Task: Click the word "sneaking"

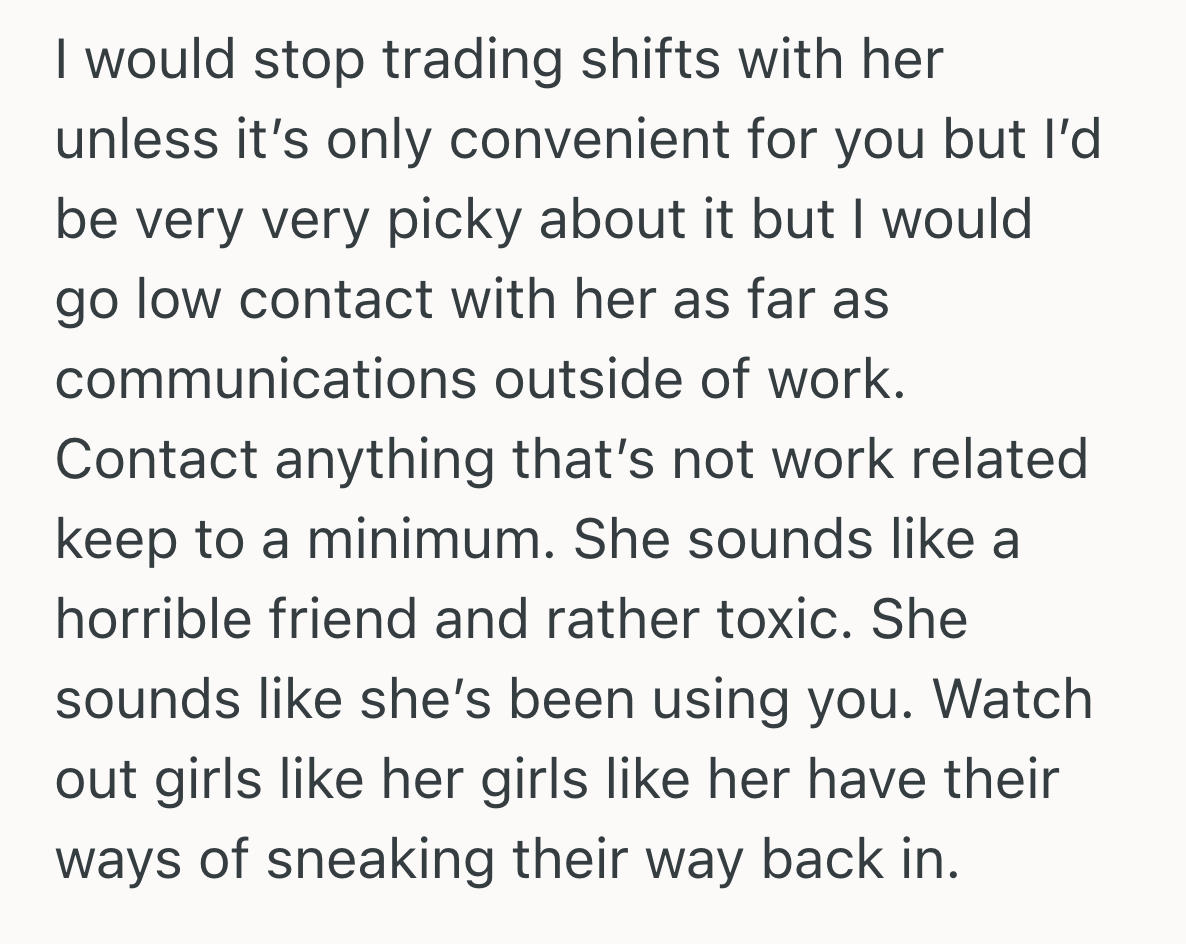Action: (x=381, y=860)
